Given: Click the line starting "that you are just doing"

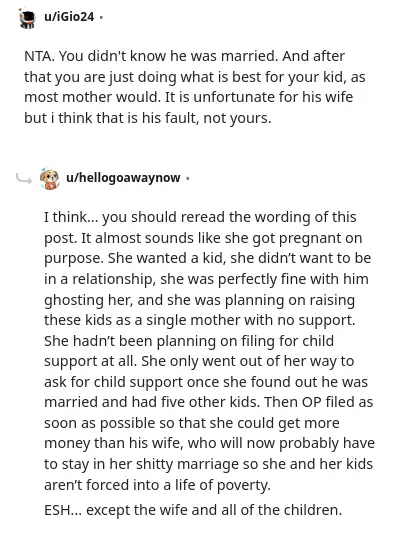Looking at the screenshot, I should pos(195,77).
